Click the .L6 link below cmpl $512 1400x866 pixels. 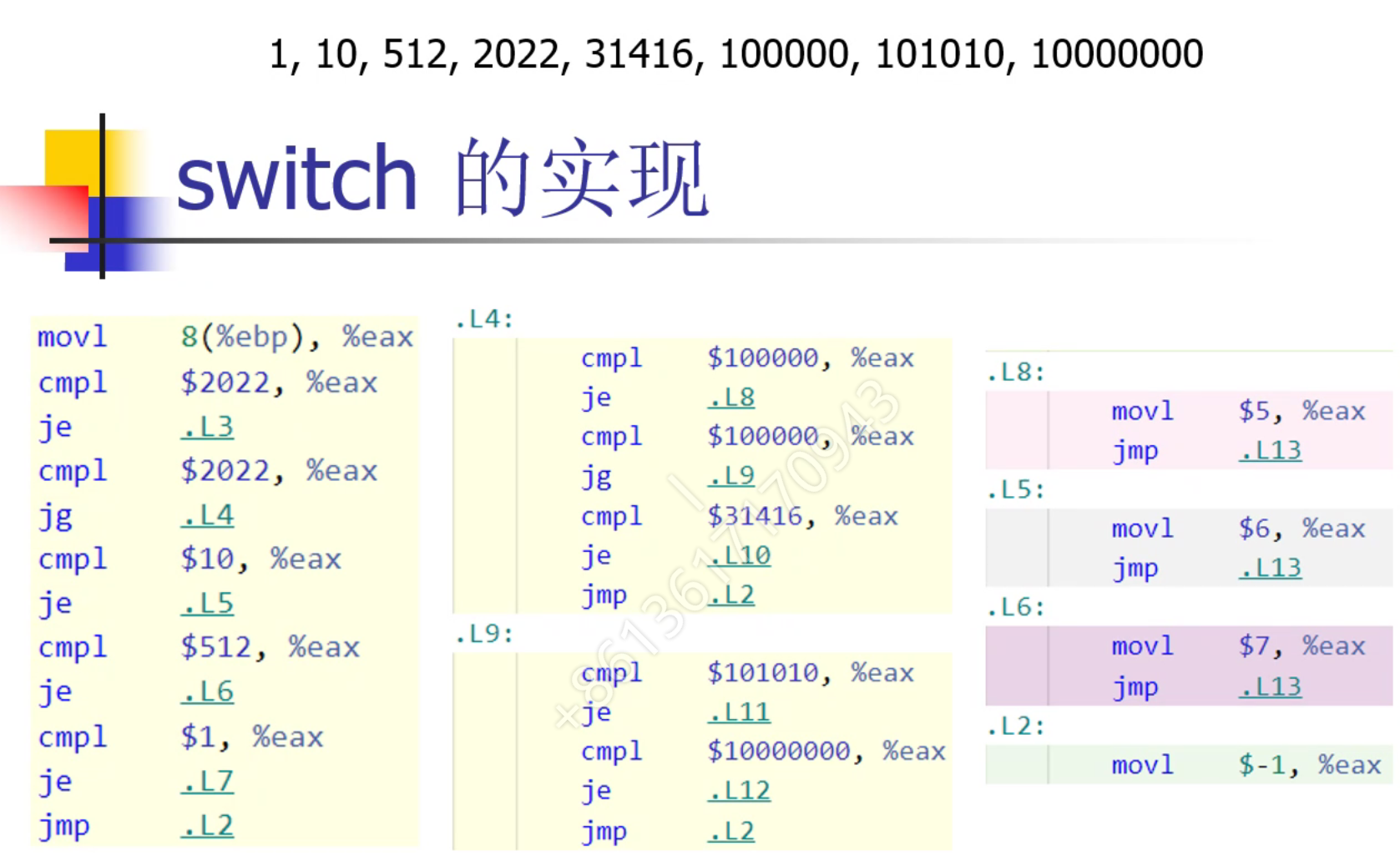[x=207, y=691]
